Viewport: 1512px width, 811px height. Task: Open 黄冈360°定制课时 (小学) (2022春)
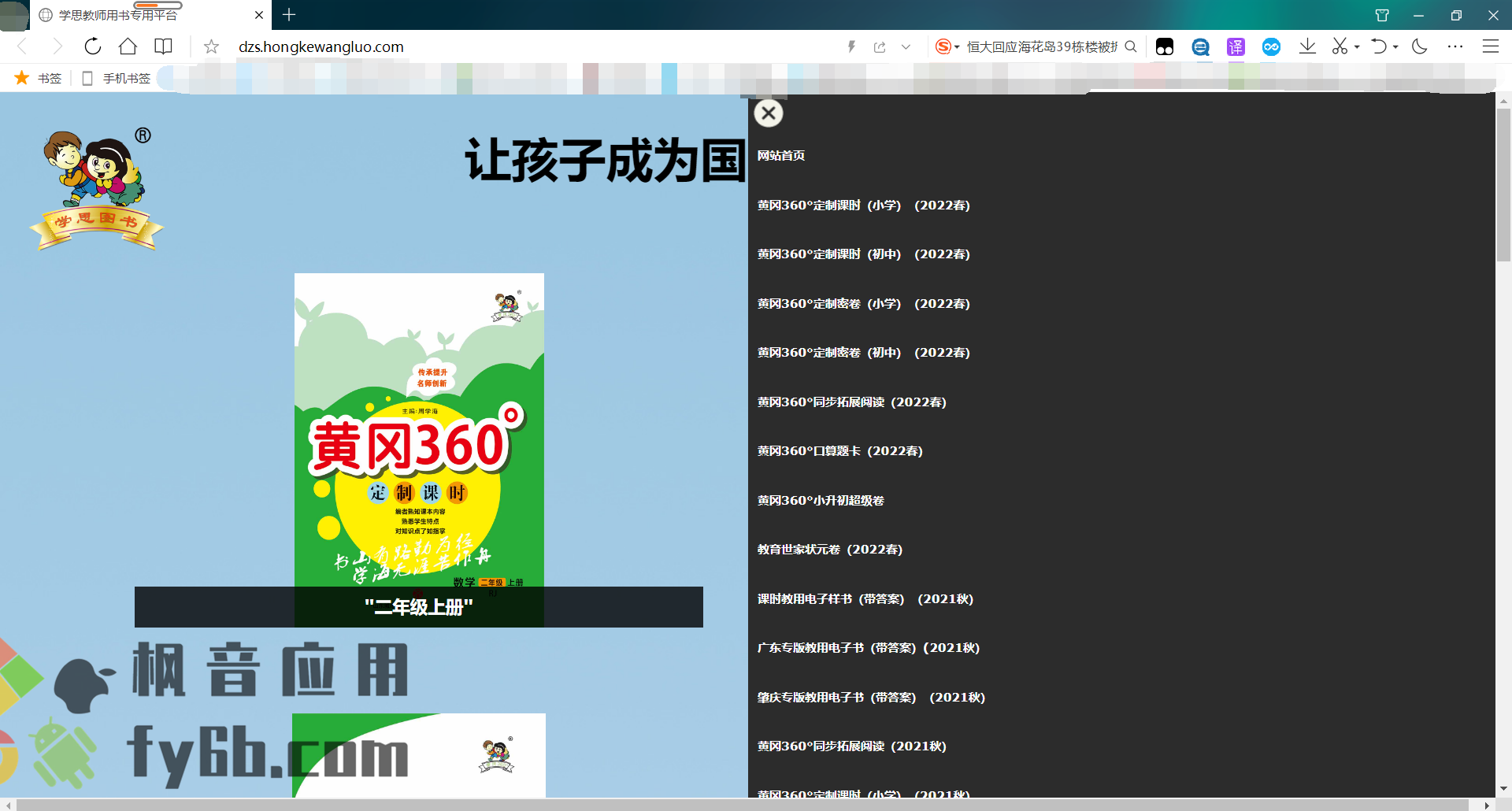864,206
